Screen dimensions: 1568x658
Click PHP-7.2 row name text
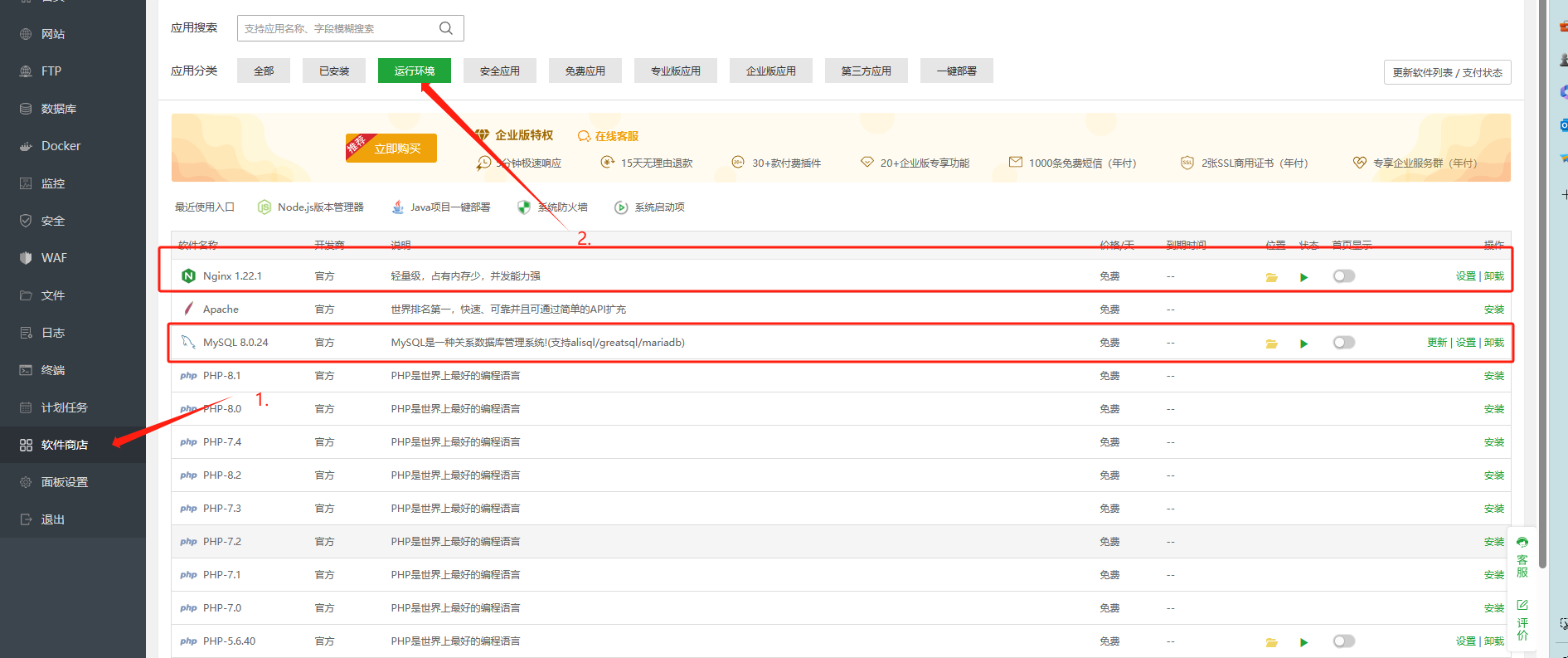(x=222, y=541)
